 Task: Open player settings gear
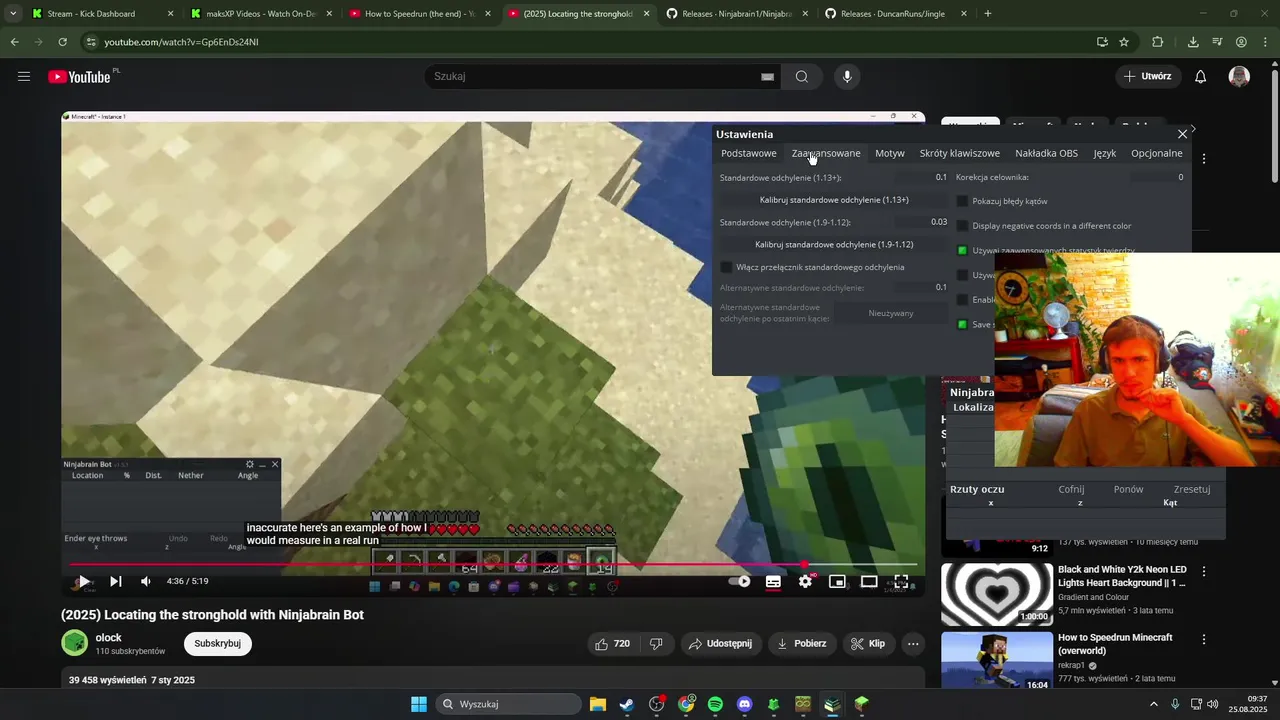(x=805, y=581)
